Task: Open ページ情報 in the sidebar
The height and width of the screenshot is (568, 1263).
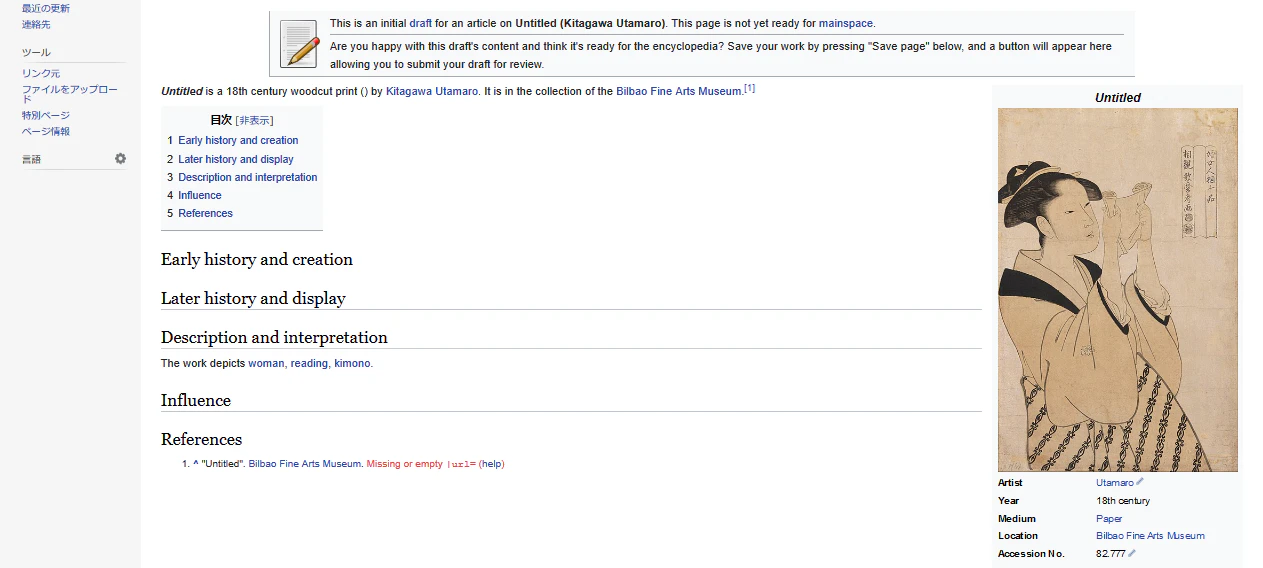Action: [46, 131]
